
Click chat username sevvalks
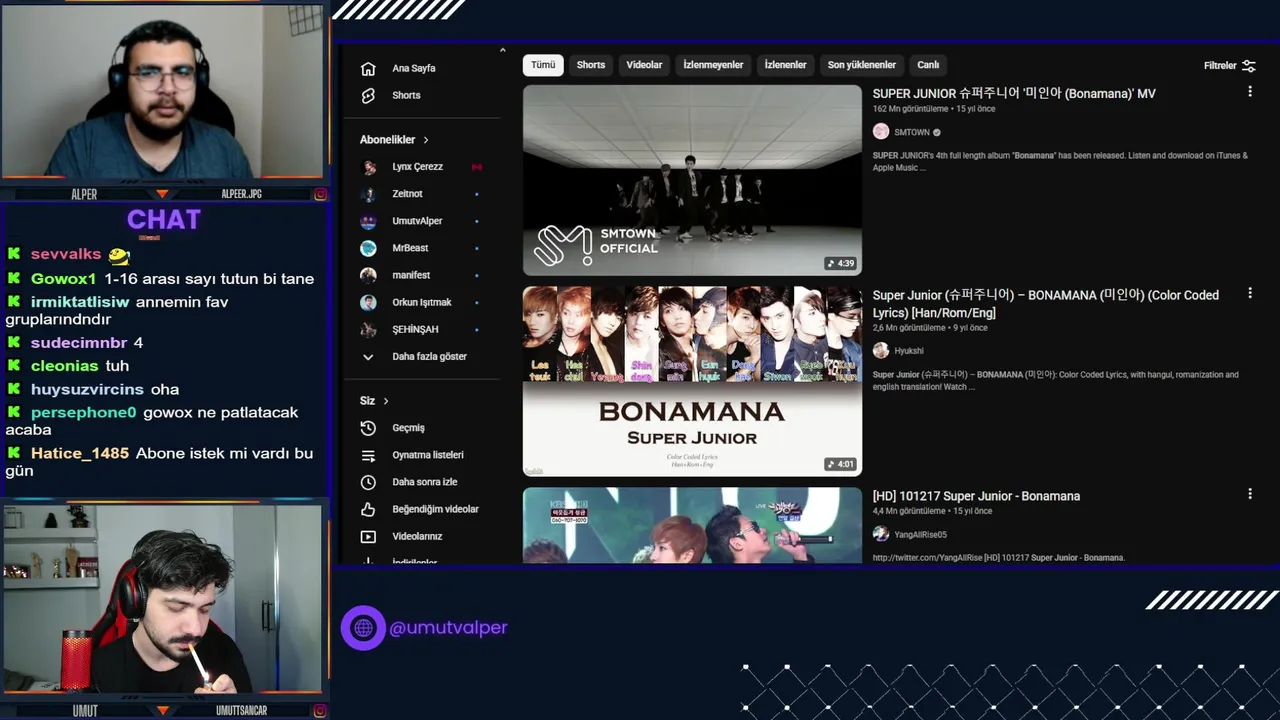pyautogui.click(x=66, y=254)
